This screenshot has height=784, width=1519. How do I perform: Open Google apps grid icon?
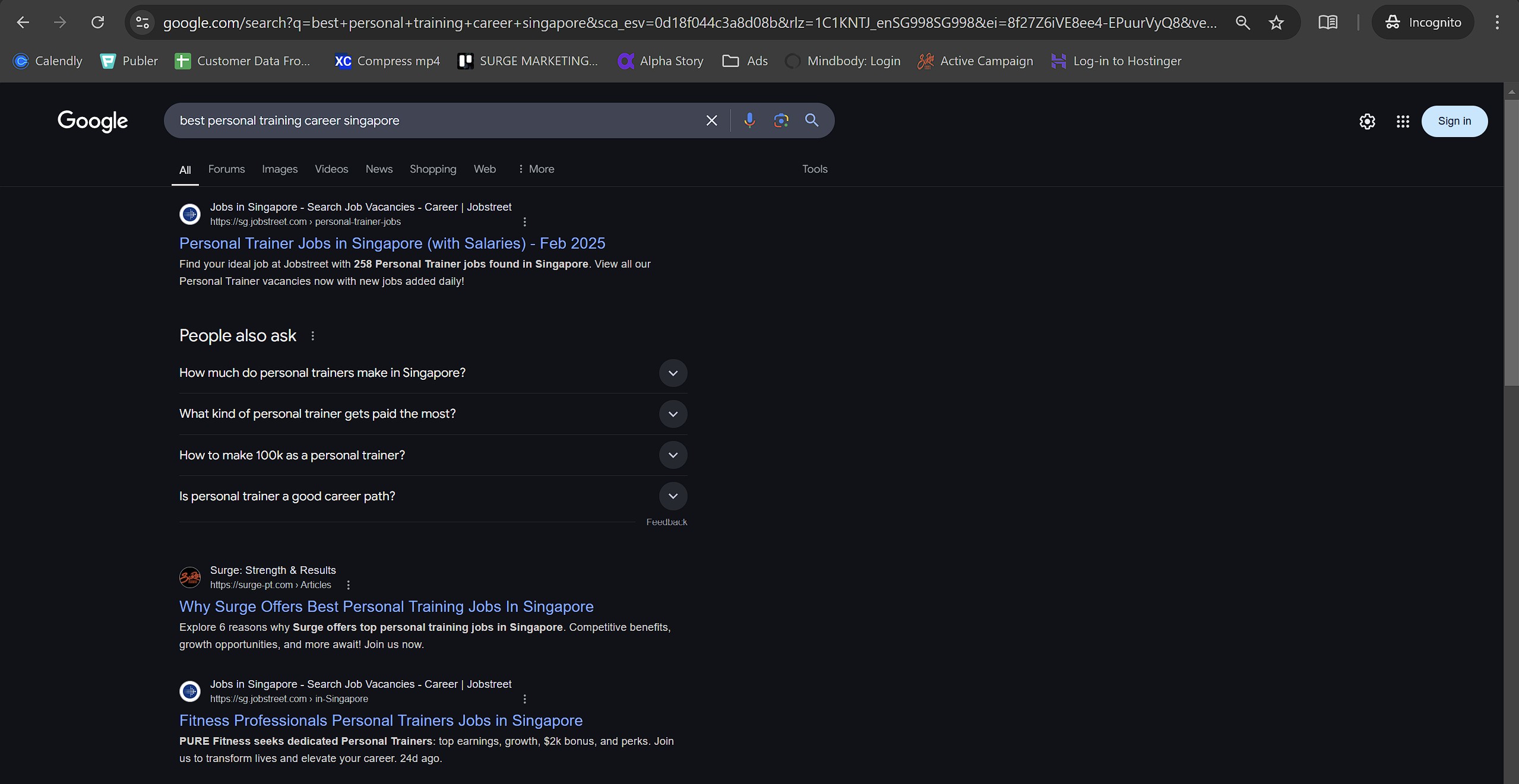coord(1403,122)
